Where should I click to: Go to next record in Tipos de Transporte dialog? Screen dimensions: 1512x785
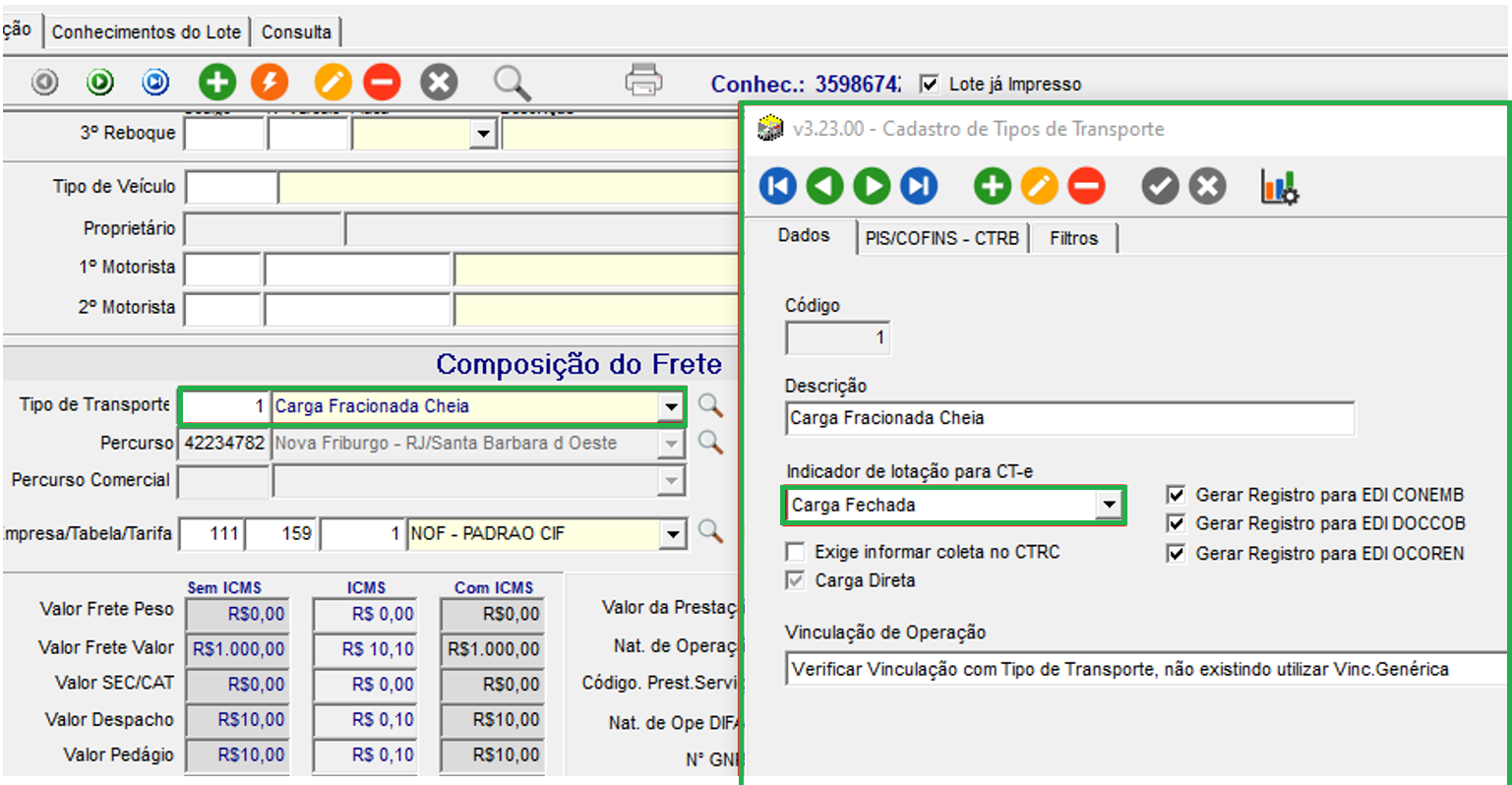872,186
